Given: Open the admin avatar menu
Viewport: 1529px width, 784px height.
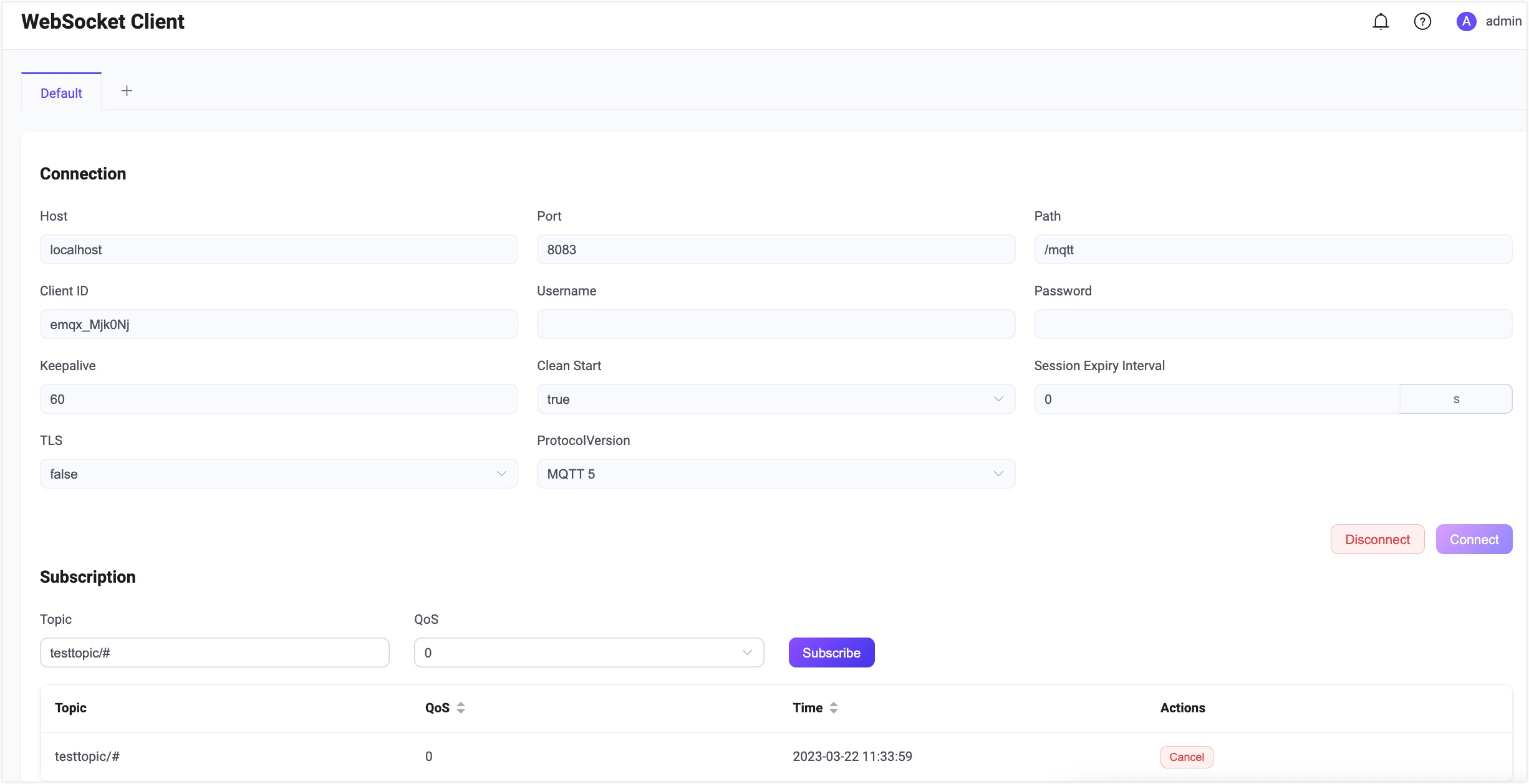Looking at the screenshot, I should pos(1466,21).
